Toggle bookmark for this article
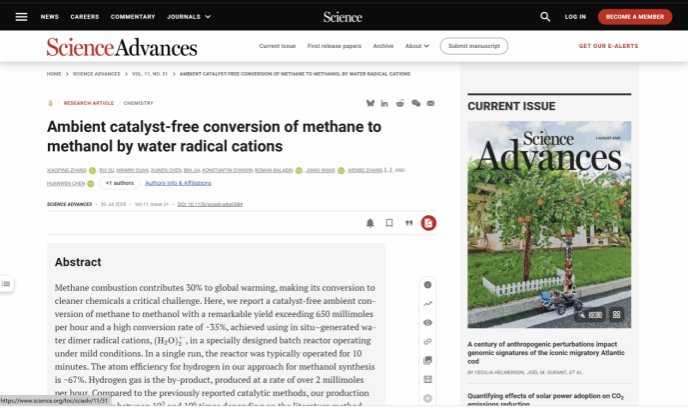Image resolution: width=688 pixels, height=408 pixels. pyautogui.click(x=389, y=223)
